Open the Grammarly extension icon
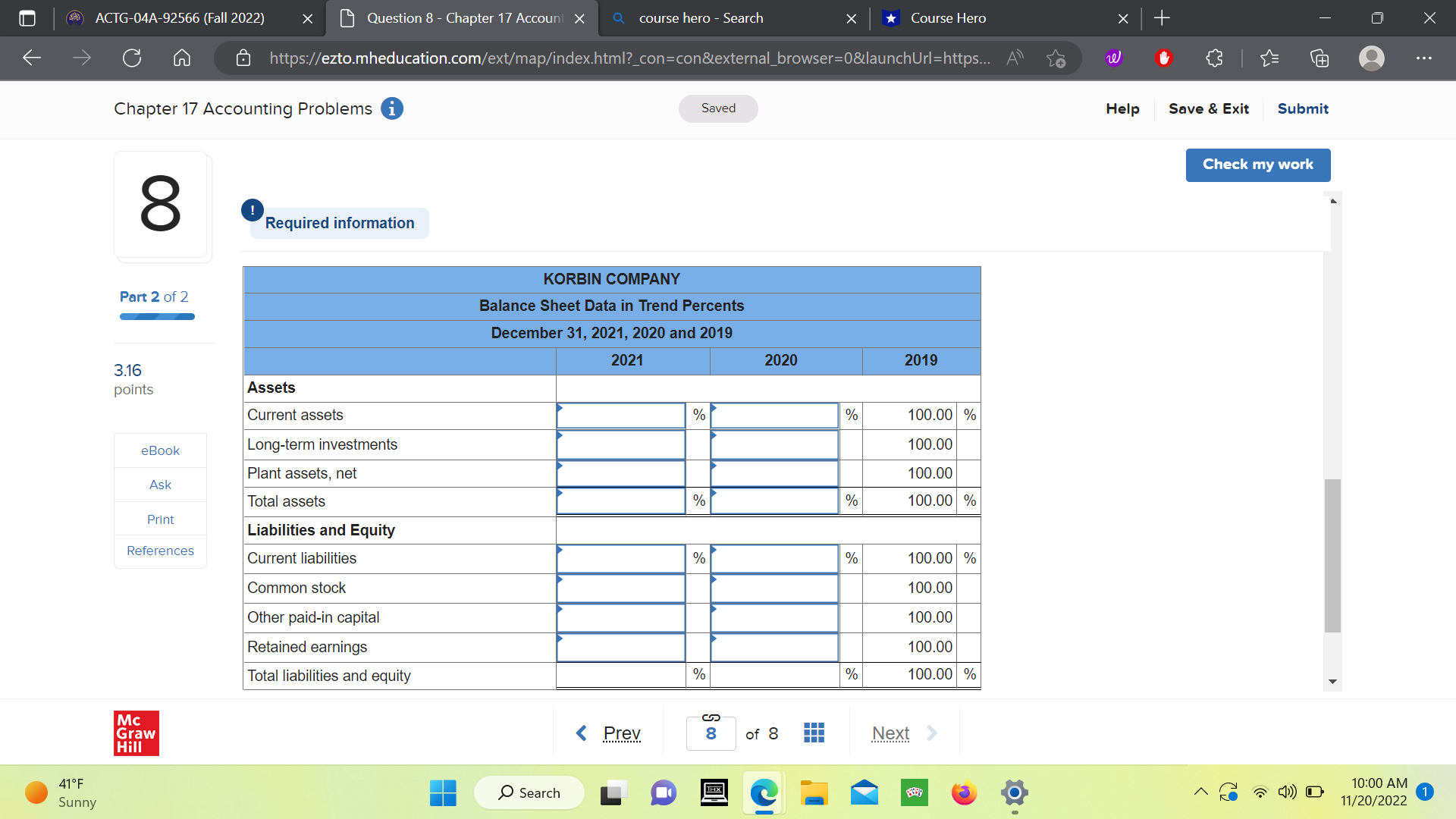This screenshot has width=1456, height=819. pyautogui.click(x=1112, y=58)
